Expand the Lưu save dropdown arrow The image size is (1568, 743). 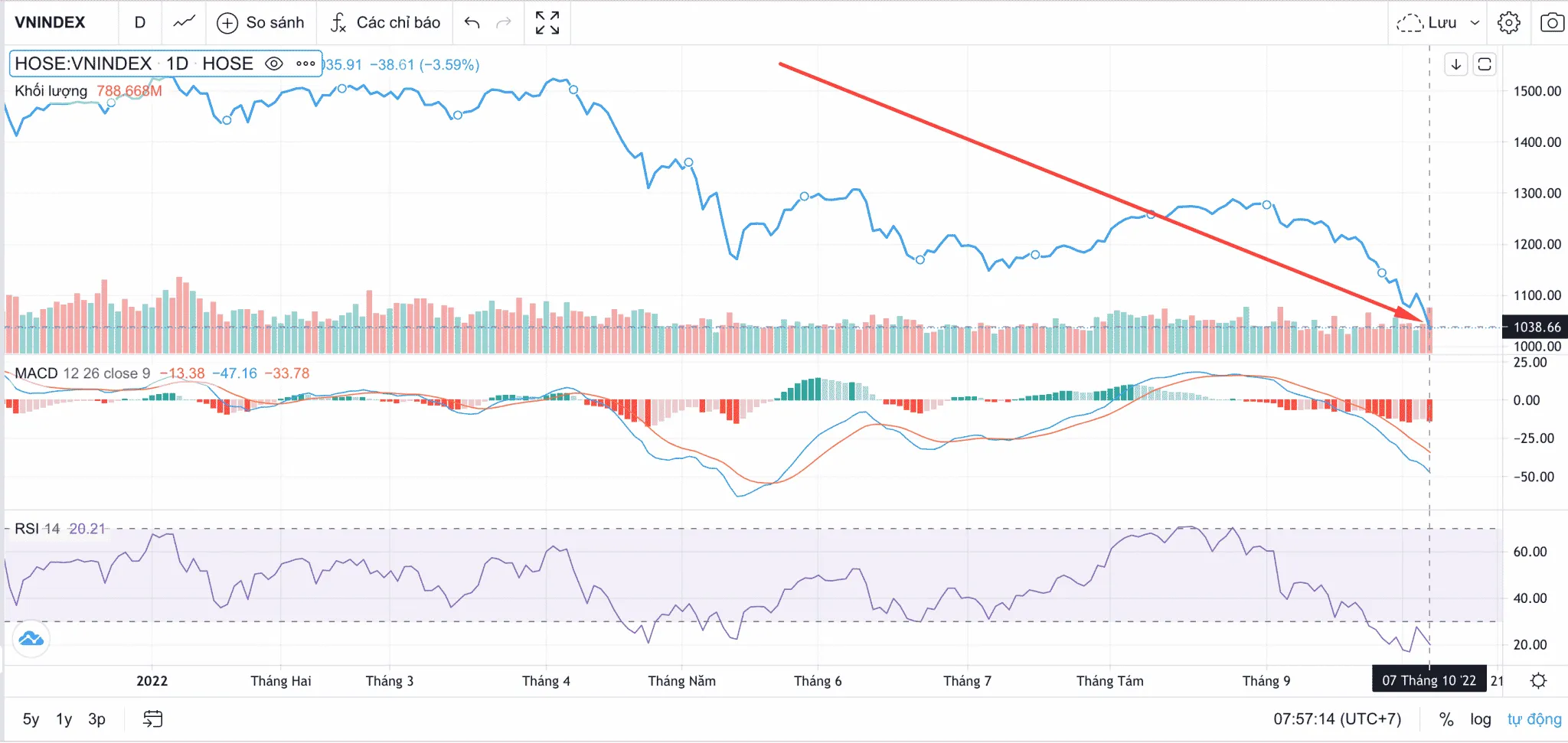point(1475,23)
